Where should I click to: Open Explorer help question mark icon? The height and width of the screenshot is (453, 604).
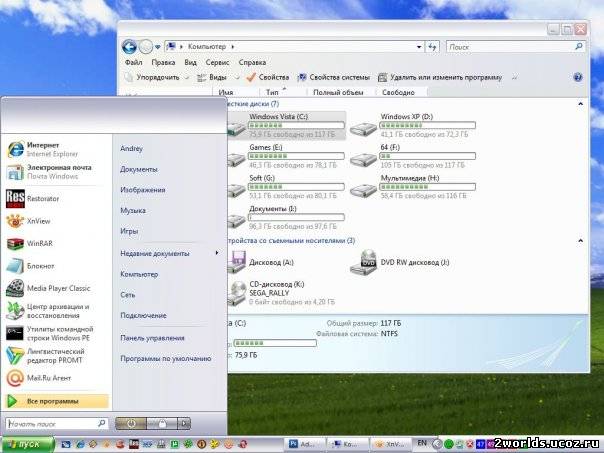pyautogui.click(x=578, y=77)
